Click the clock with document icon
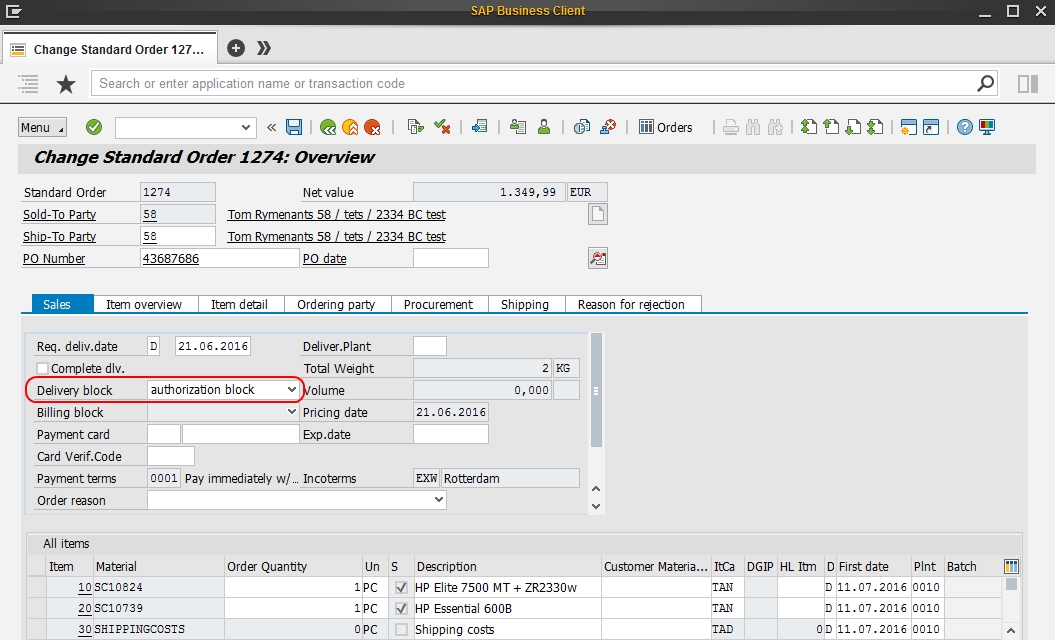This screenshot has width=1055, height=640. [581, 127]
